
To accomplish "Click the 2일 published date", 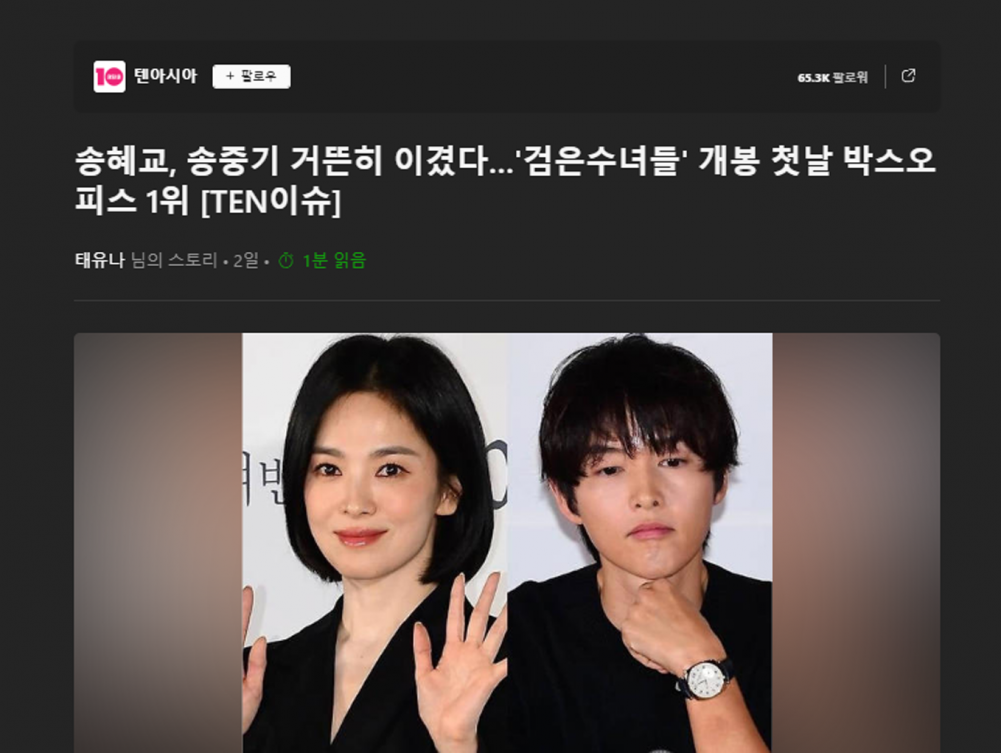I will (246, 260).
